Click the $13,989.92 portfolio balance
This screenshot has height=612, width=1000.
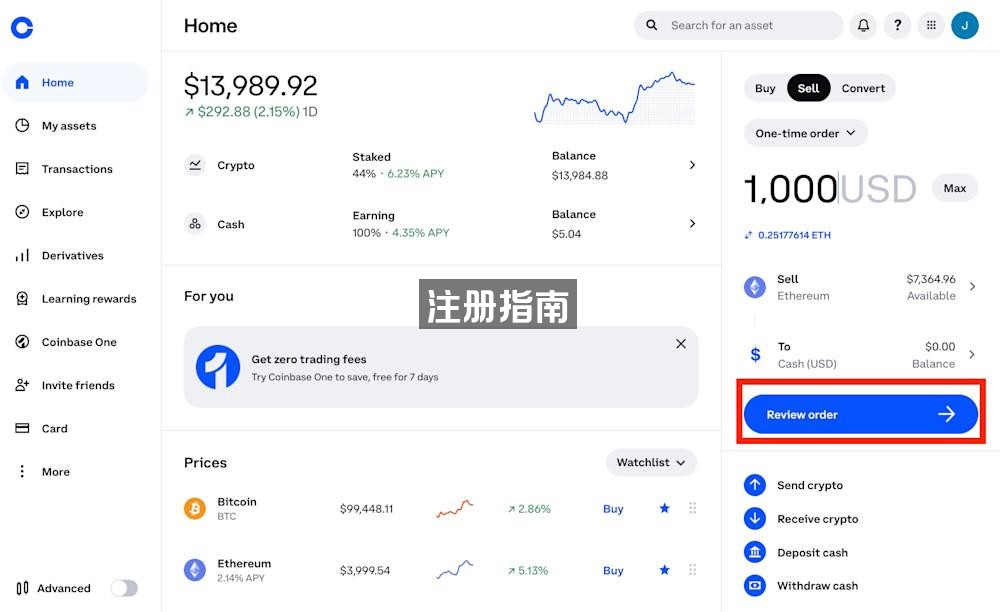point(251,85)
